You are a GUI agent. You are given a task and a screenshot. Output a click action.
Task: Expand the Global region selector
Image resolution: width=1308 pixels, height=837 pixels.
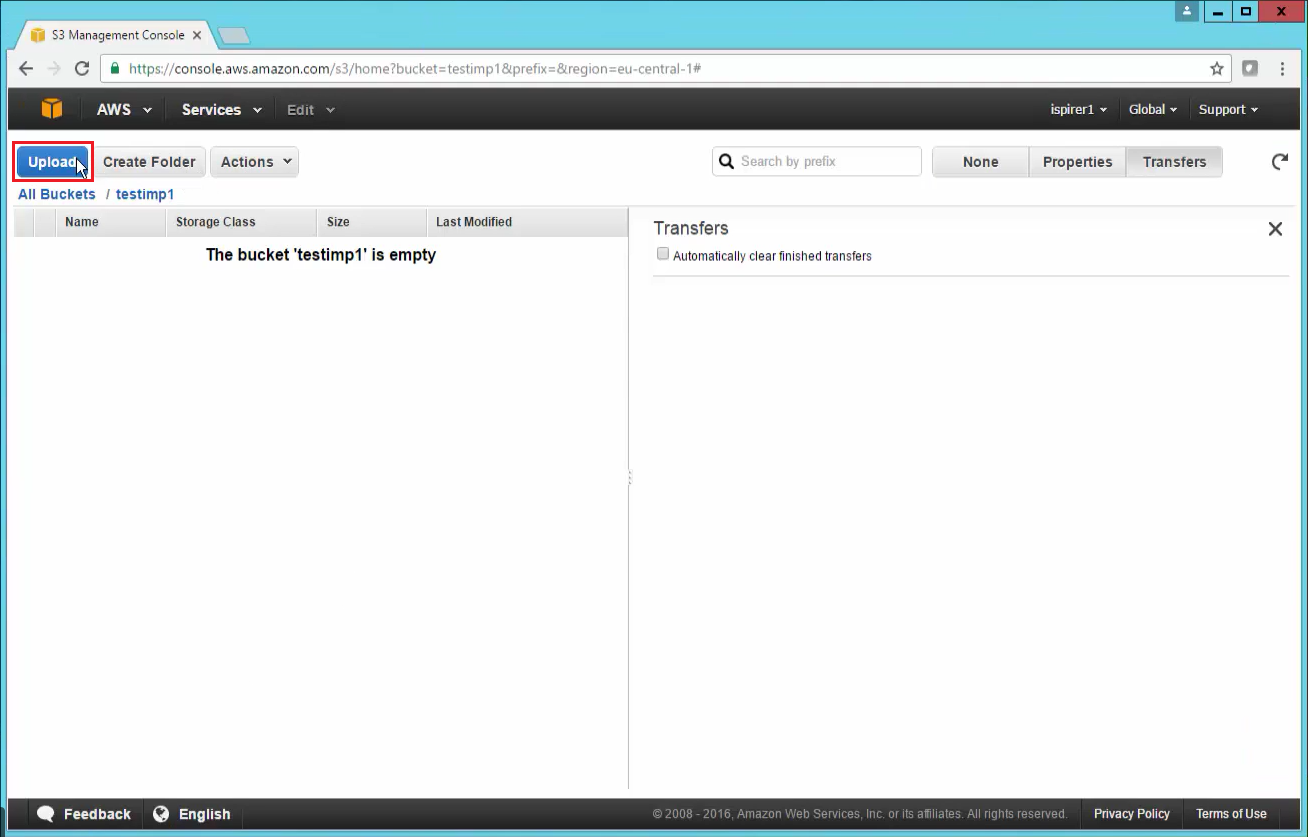(1152, 110)
